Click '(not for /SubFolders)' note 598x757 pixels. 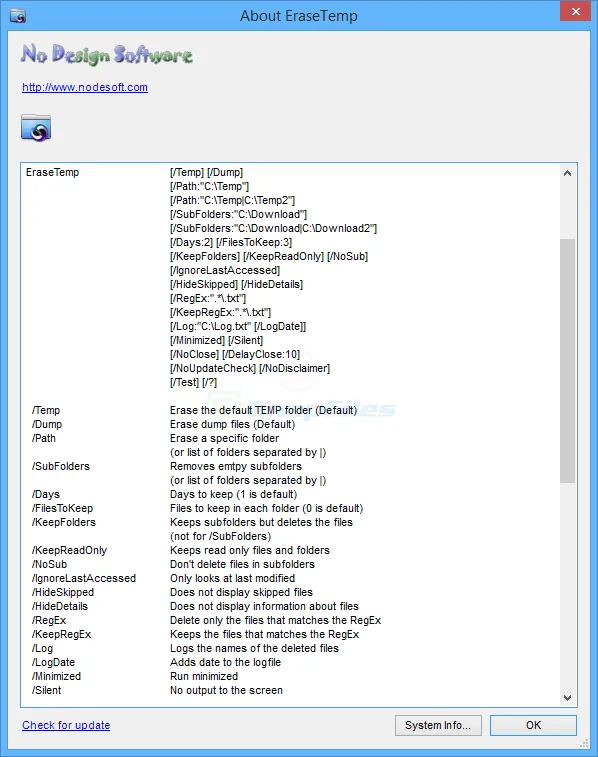click(x=221, y=536)
